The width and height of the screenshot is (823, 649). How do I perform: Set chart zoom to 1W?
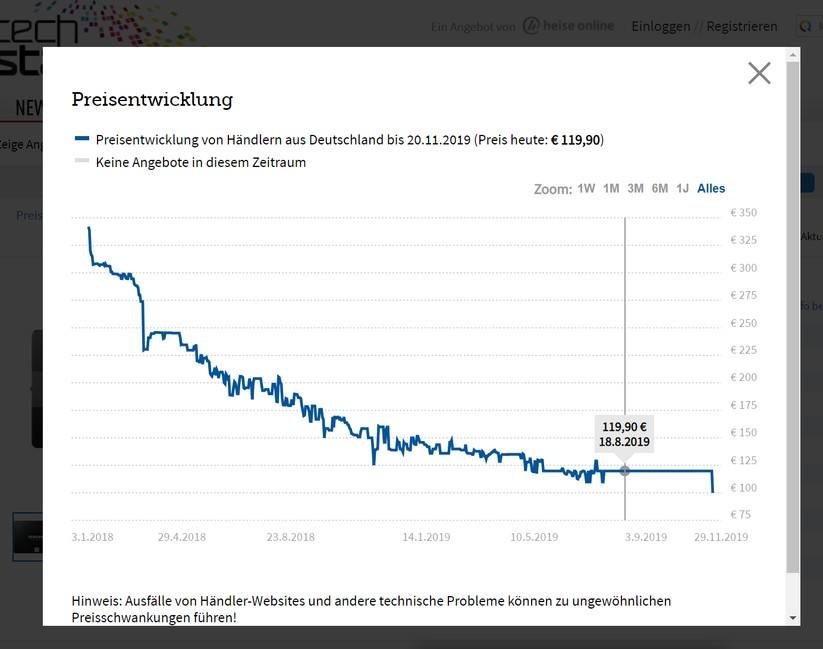coord(586,189)
